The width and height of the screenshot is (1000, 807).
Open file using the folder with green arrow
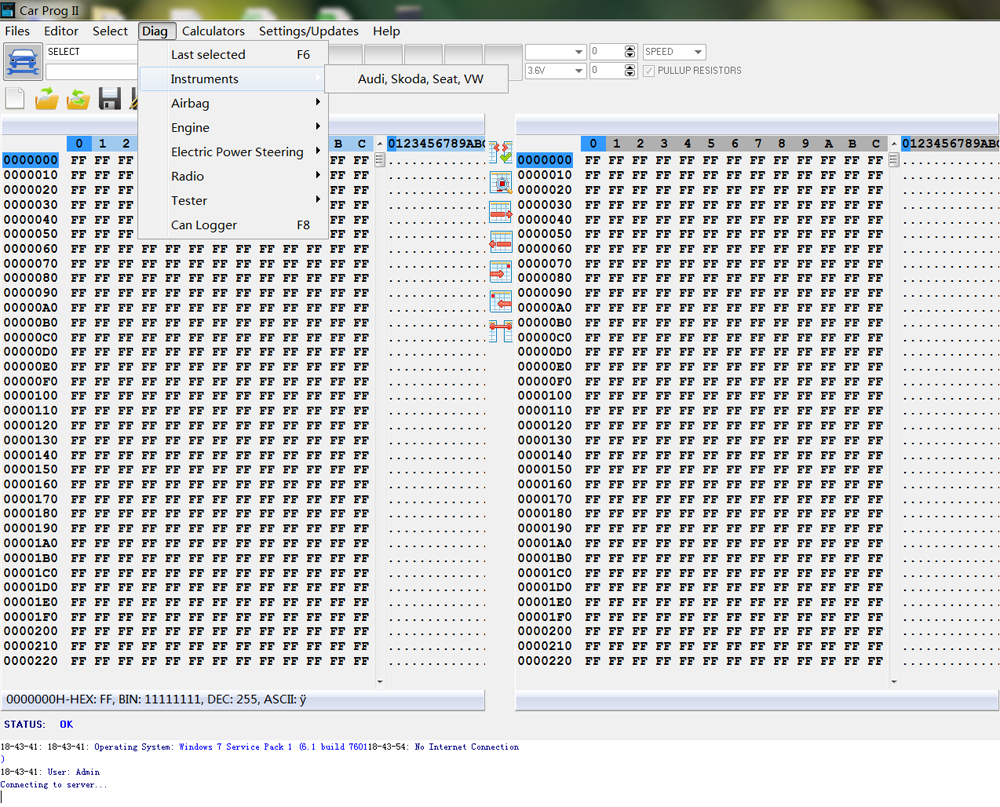pos(47,99)
